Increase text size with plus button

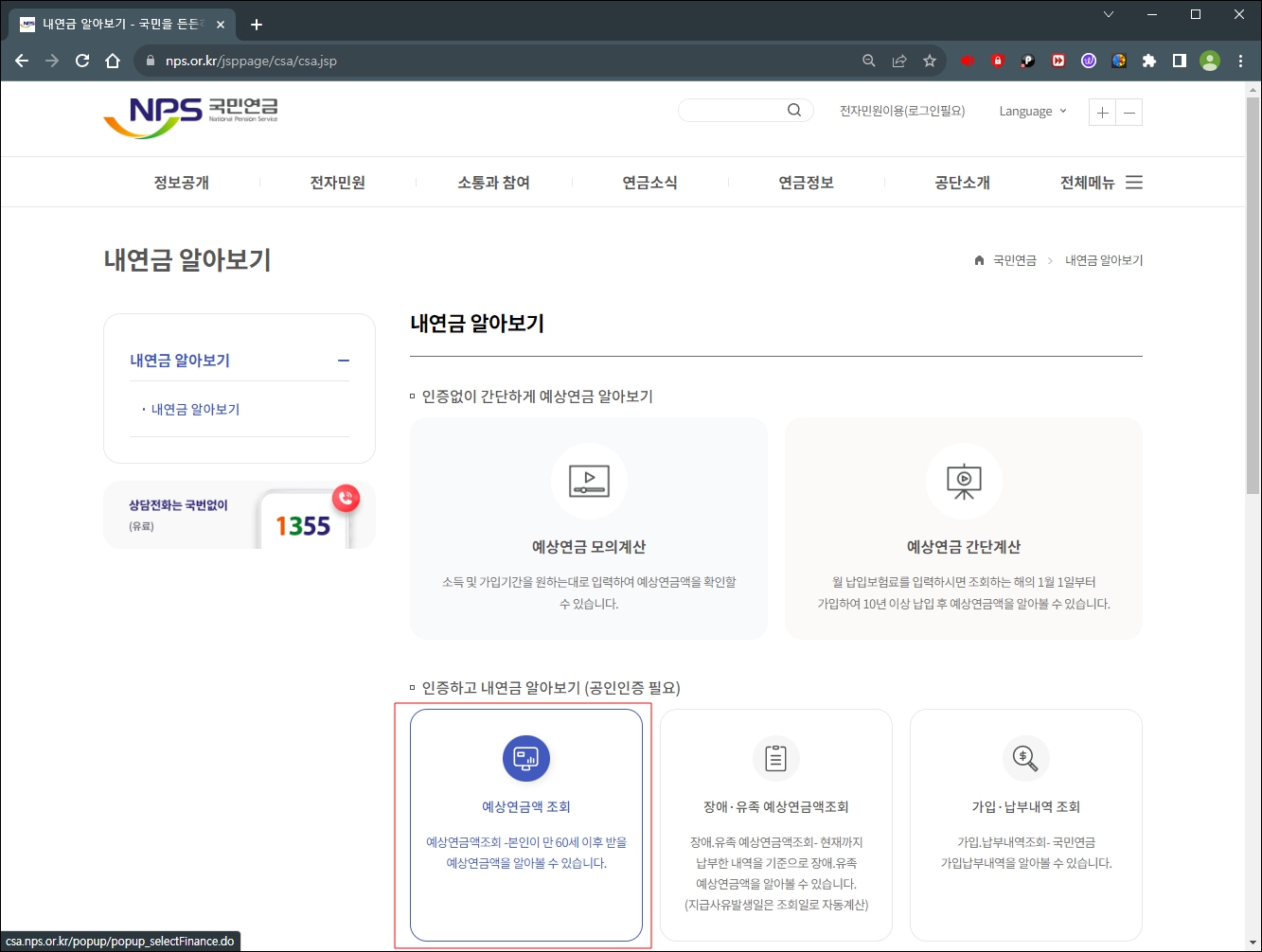(1102, 113)
